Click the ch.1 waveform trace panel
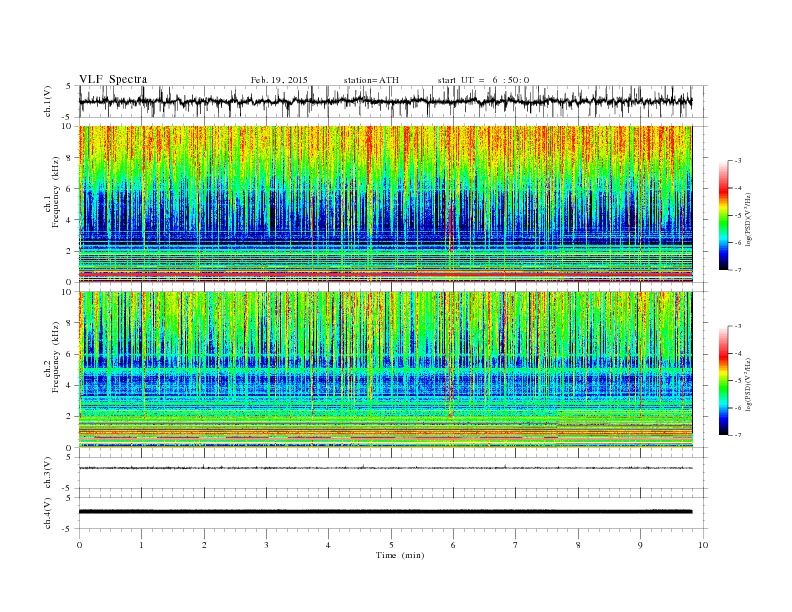This screenshot has width=792, height=612. click(393, 101)
